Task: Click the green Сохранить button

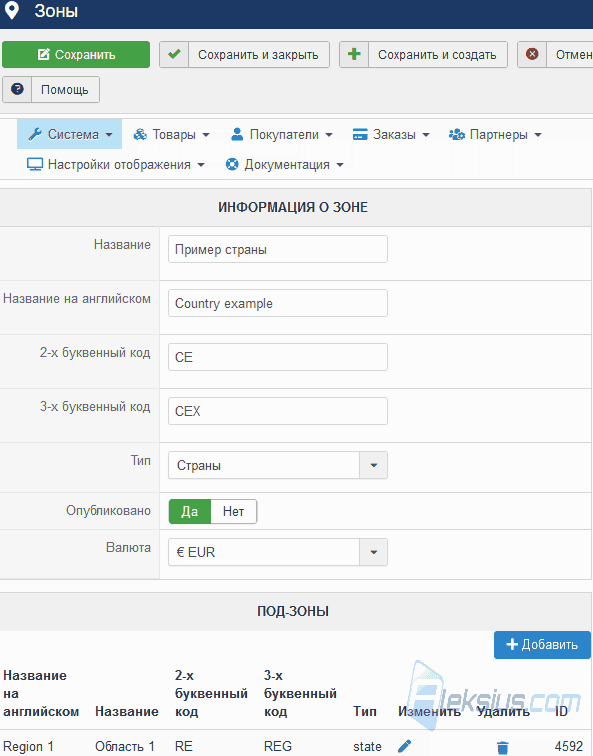Action: click(x=76, y=54)
